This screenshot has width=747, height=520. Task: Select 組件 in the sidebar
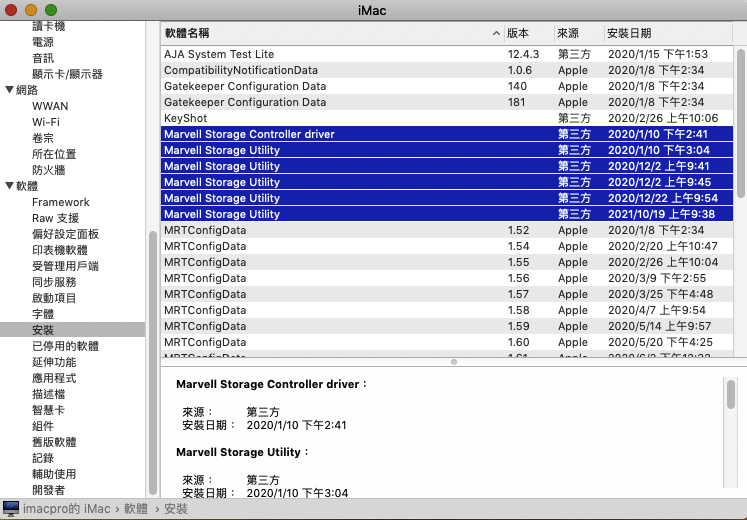(43, 426)
